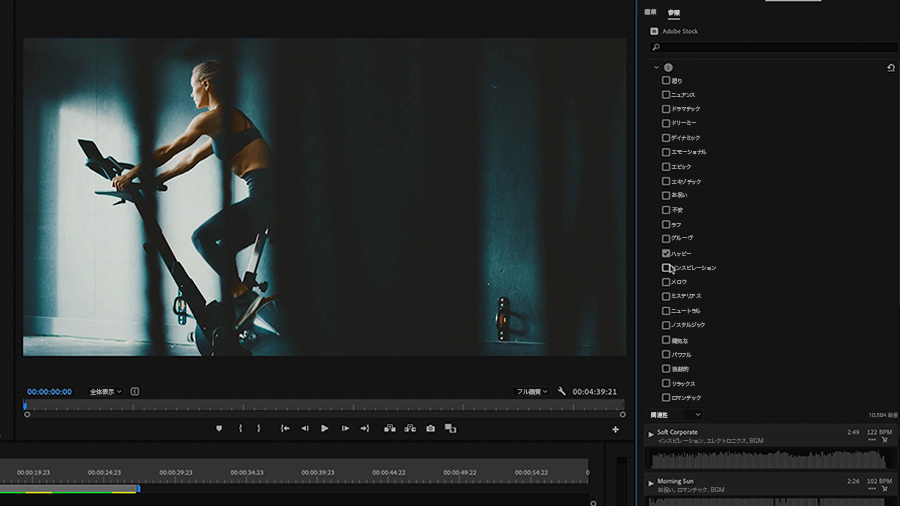This screenshot has height=506, width=900.
Task: Check the ドラマチック mood checkbox
Action: 666,108
